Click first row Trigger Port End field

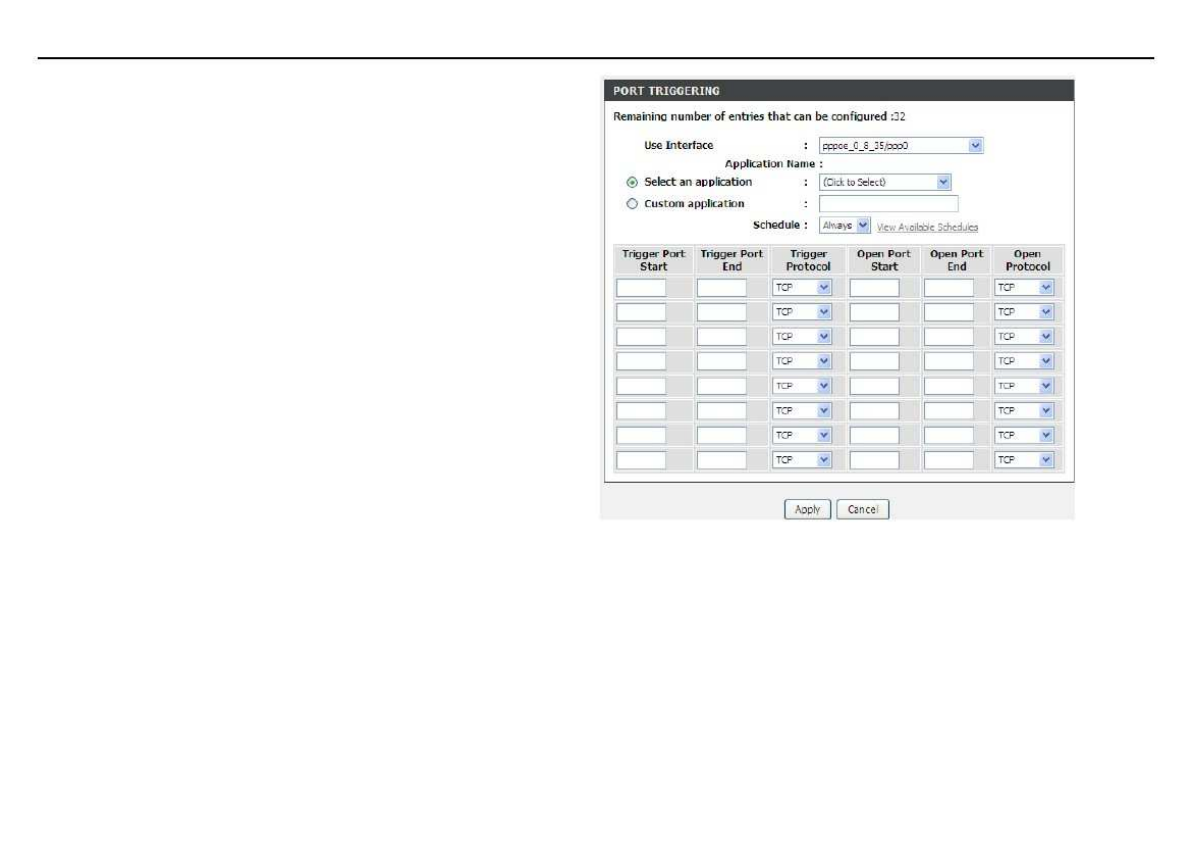[722, 288]
